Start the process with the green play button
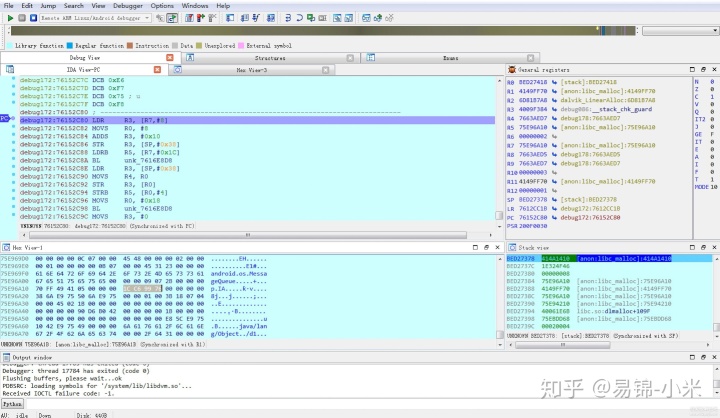 10,18
